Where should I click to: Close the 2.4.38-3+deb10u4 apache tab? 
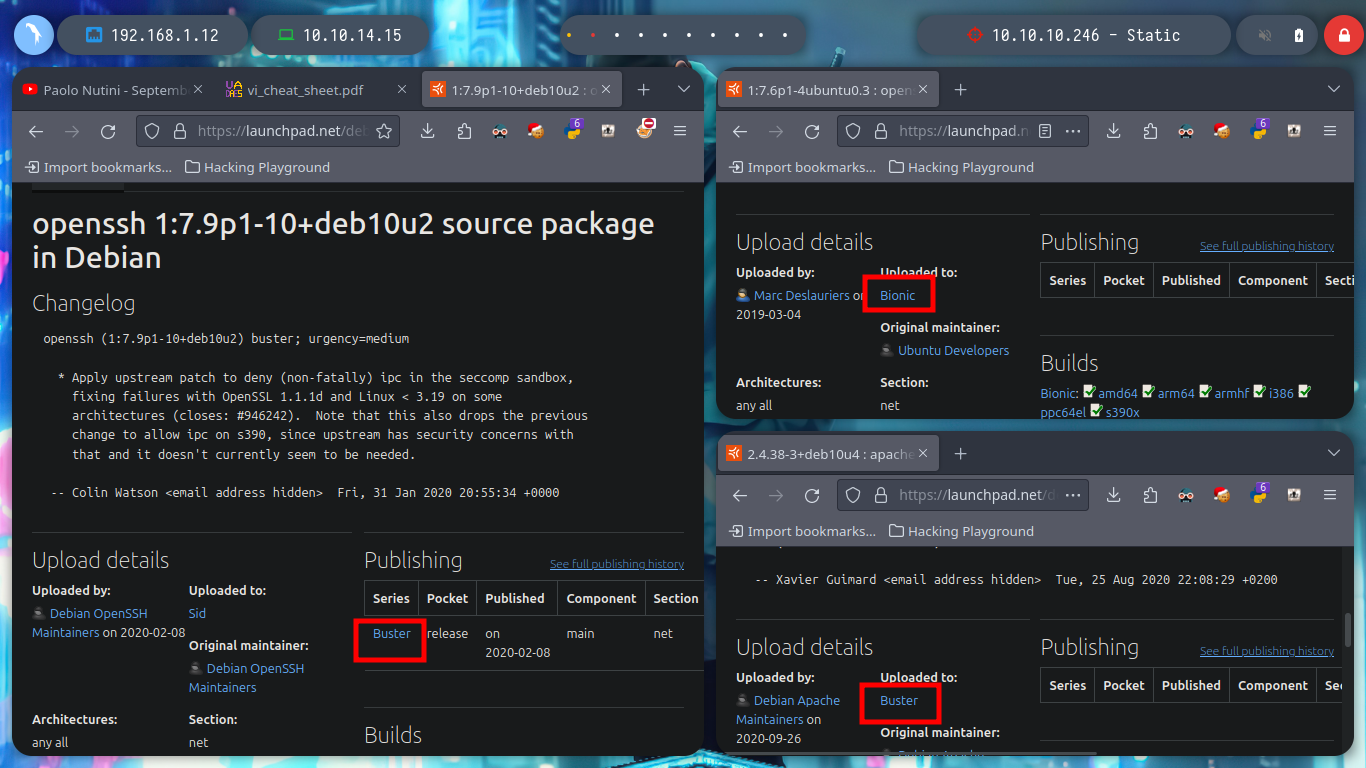coord(925,454)
